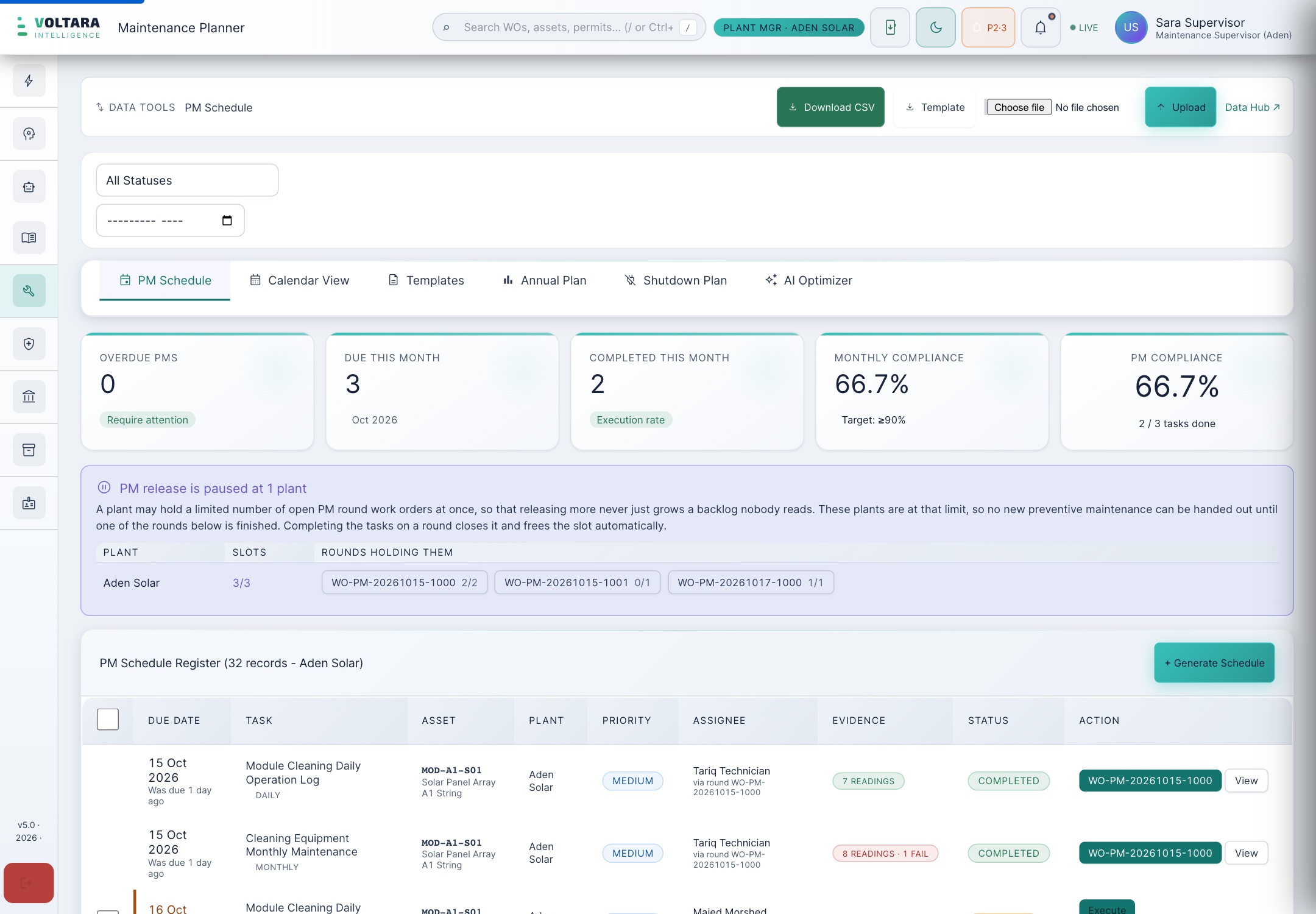Click the Plant Mgr · Aden Solar badge
Screen dimensions: 1316x914
click(788, 27)
